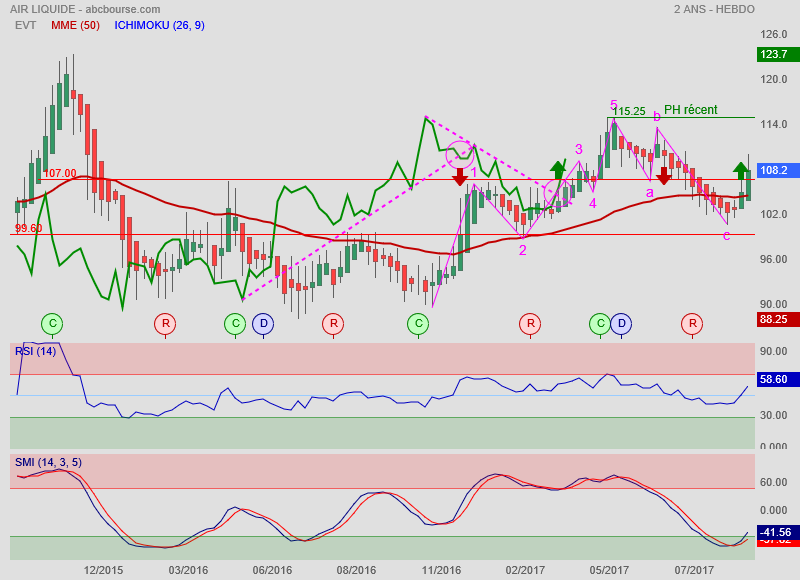Toggle the MME (50) legend label
The image size is (800, 580).
[75, 24]
